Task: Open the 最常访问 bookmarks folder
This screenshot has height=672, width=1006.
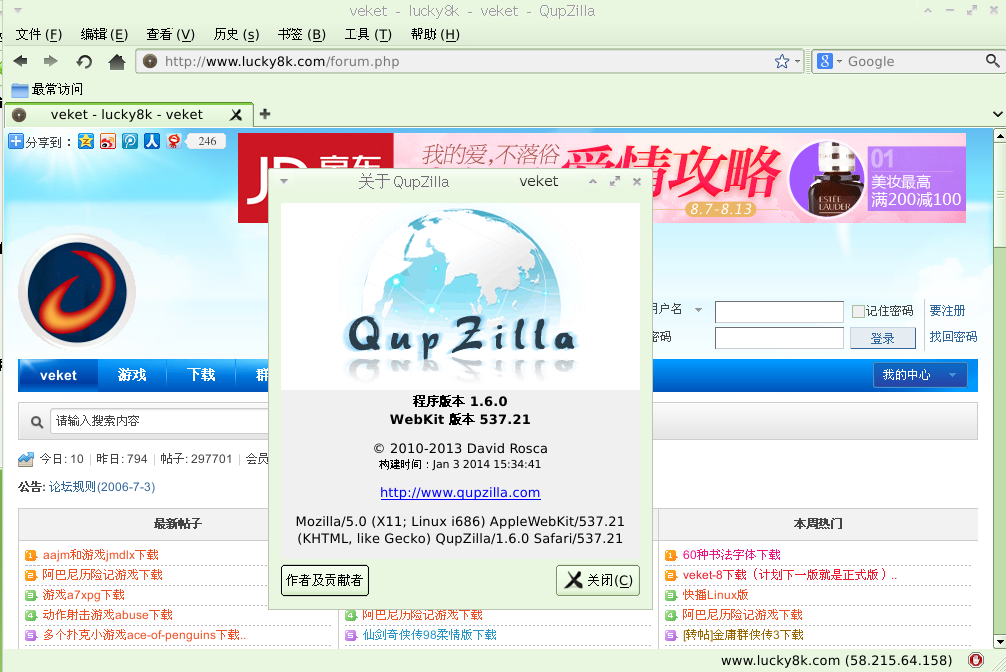Action: pos(47,89)
